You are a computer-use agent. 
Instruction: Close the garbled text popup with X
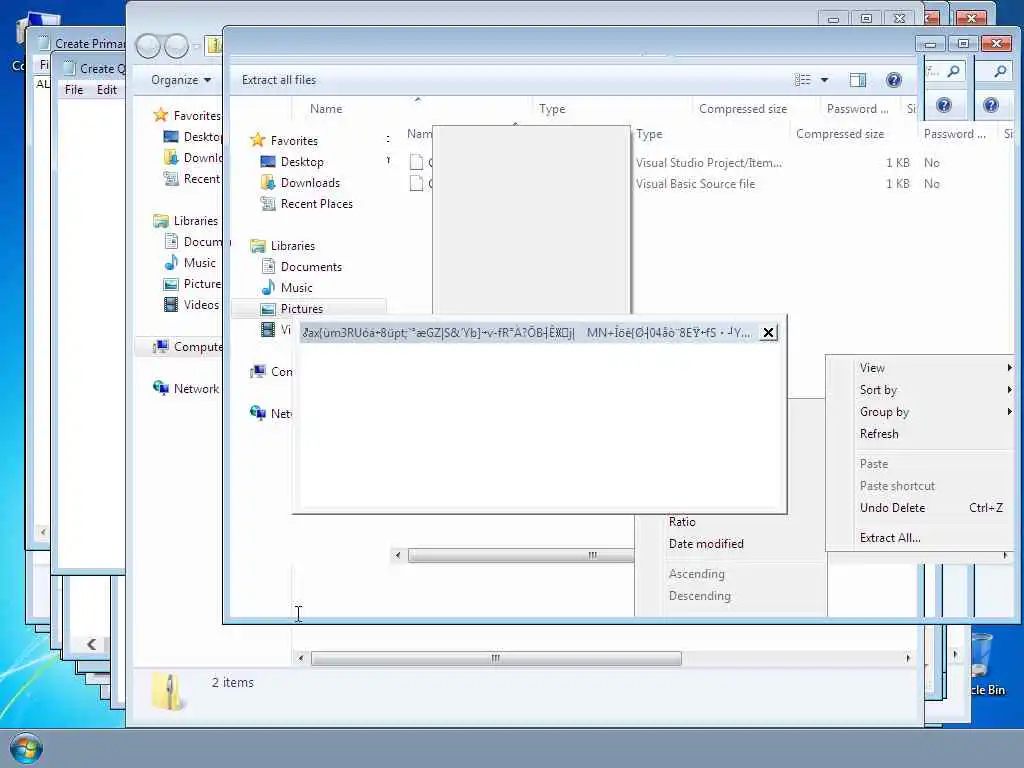click(768, 332)
